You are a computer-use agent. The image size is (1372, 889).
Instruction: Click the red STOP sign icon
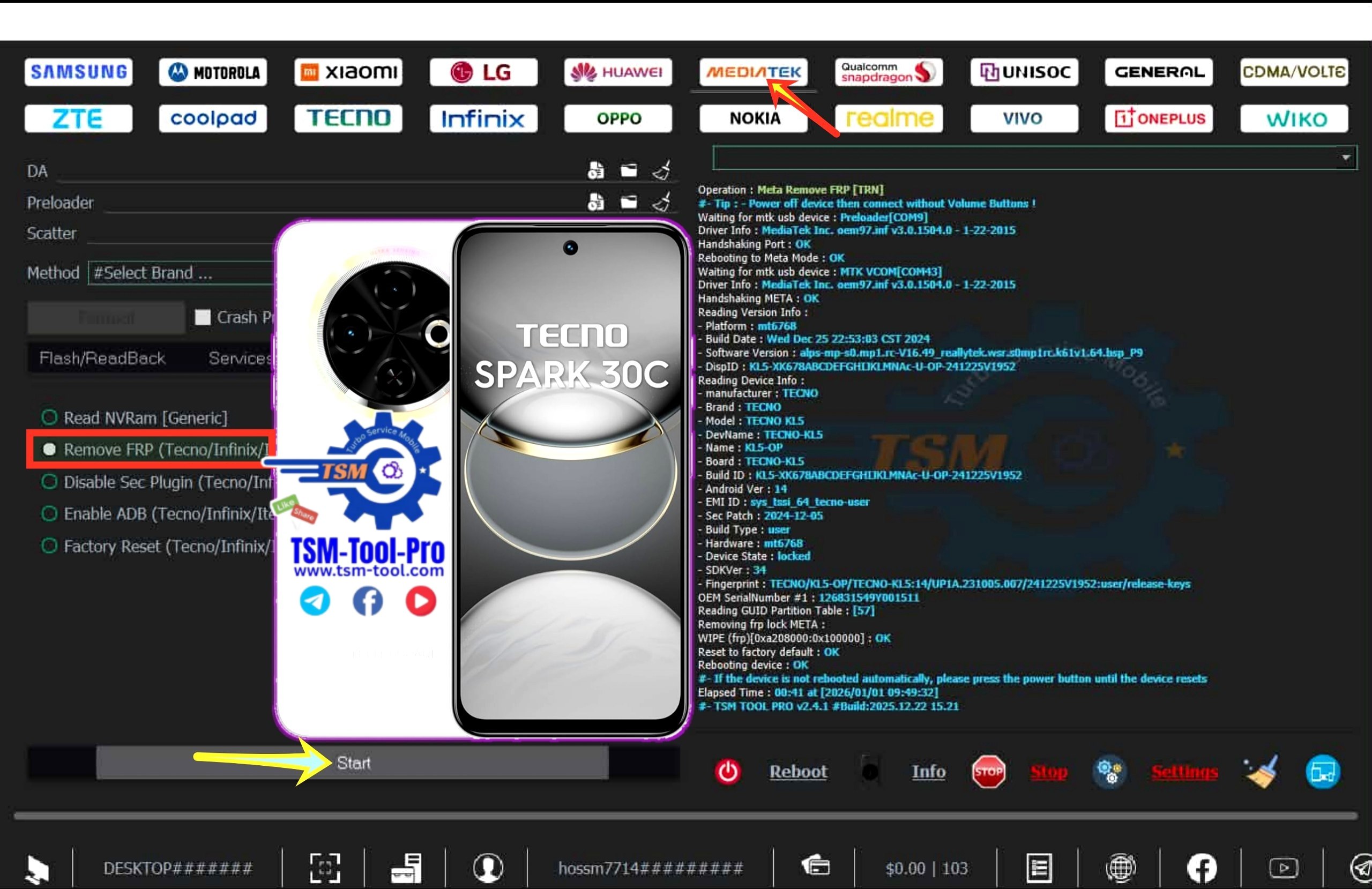point(988,772)
